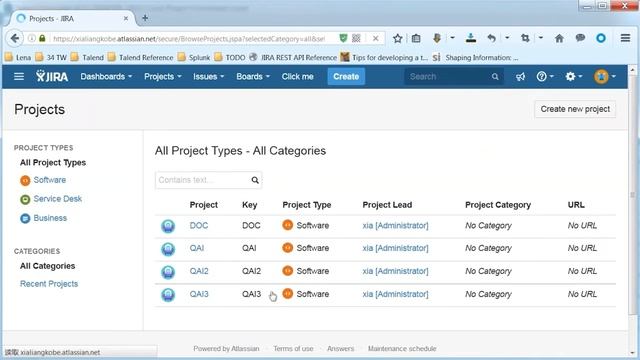Open the Talend Reference bookmark folder
640x360 pixels.
click(x=140, y=58)
